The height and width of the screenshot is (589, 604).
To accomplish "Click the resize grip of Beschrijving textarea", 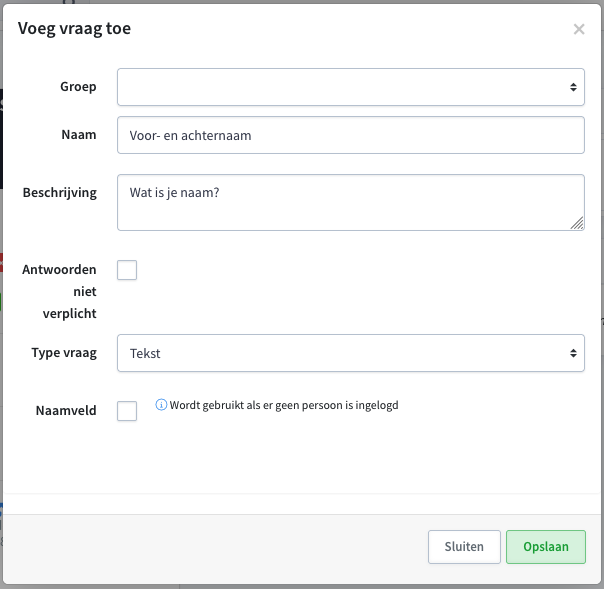I will pos(577,223).
